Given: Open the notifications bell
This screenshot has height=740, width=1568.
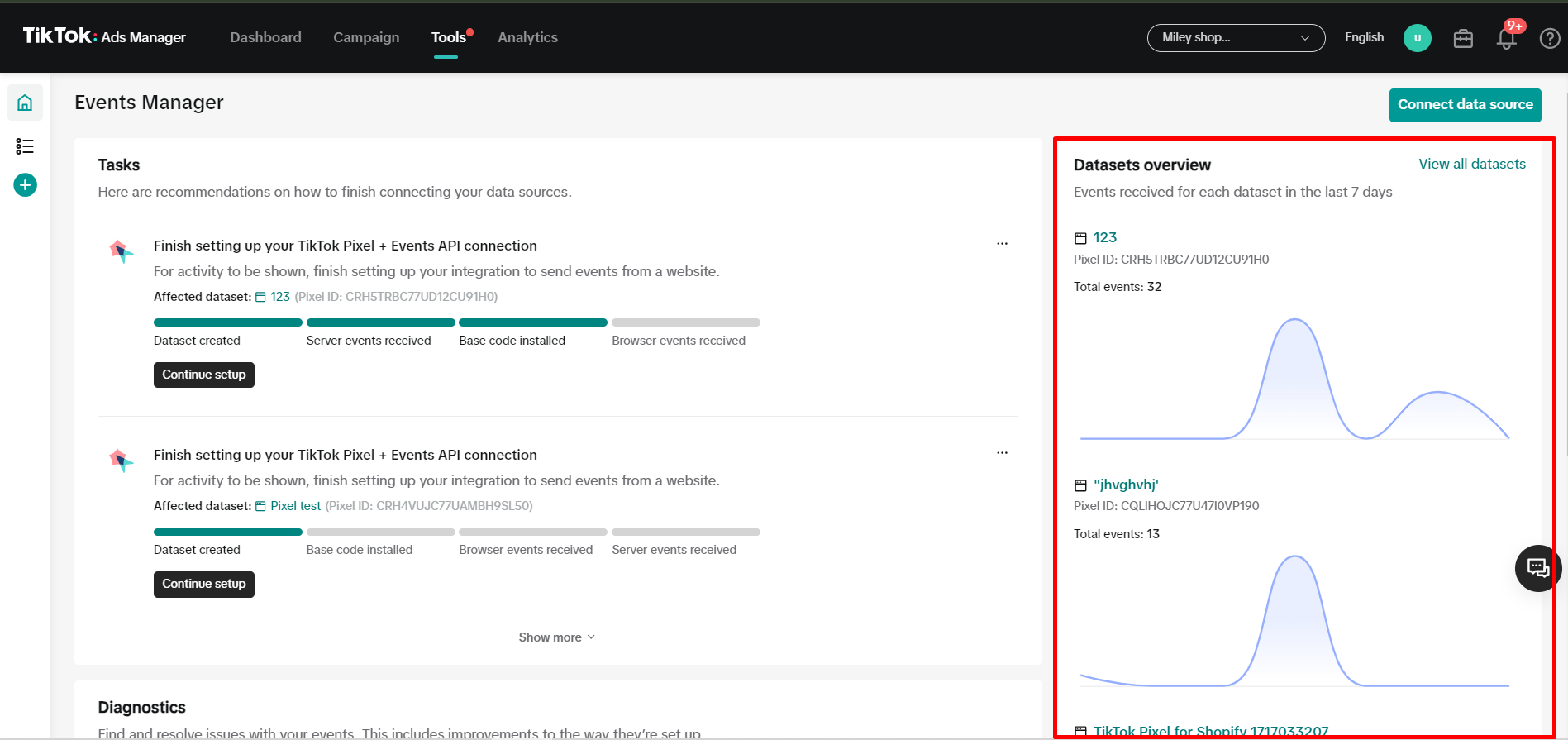Looking at the screenshot, I should click(1505, 38).
